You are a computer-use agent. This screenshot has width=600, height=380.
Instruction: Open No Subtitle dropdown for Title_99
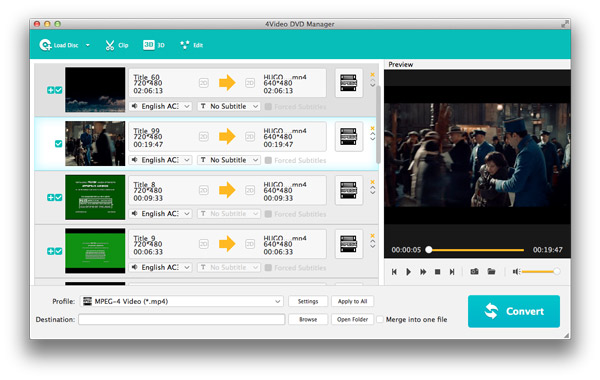coord(229,160)
